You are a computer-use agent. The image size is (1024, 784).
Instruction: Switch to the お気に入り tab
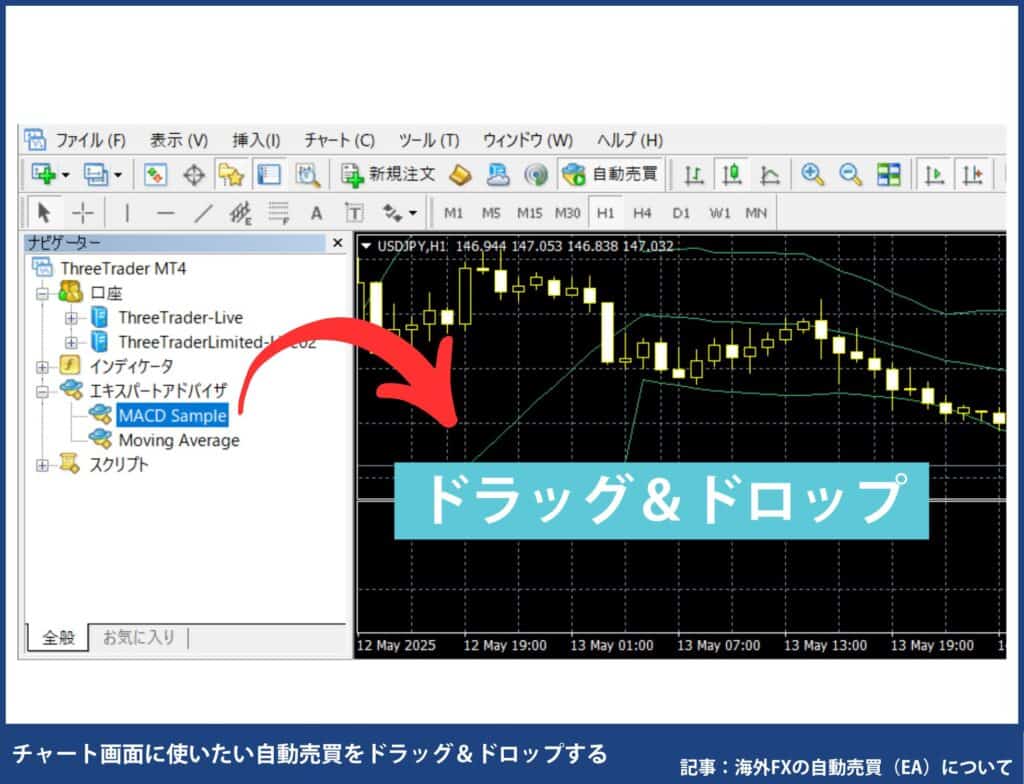tap(138, 637)
